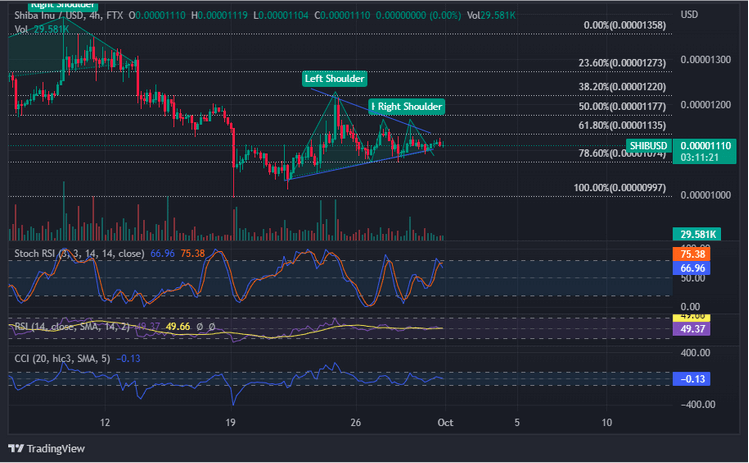Click the 26 date on time axis

click(355, 422)
